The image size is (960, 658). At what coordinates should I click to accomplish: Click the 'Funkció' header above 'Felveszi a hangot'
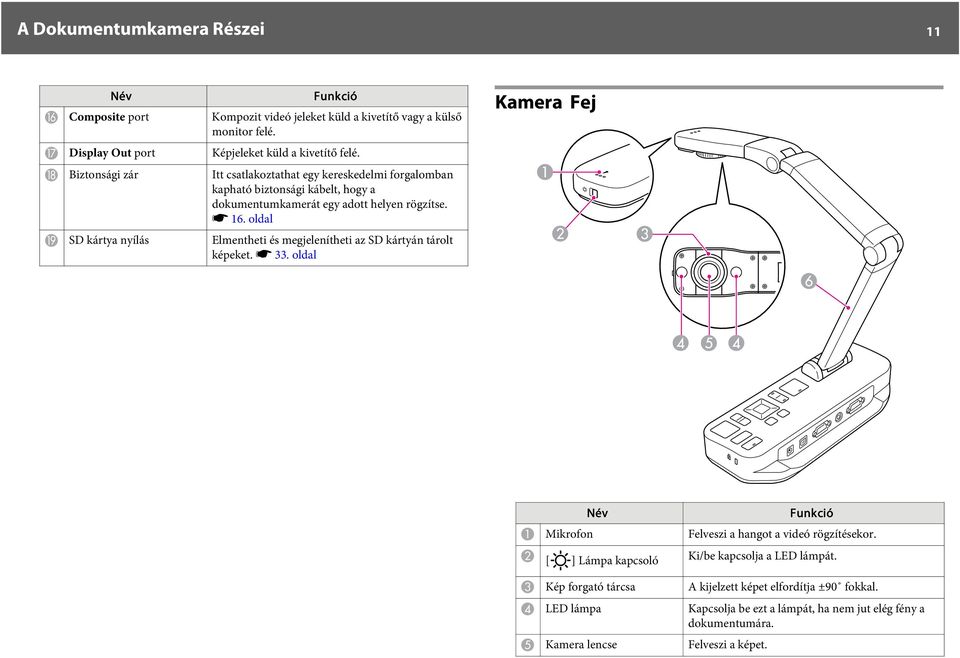(812, 514)
